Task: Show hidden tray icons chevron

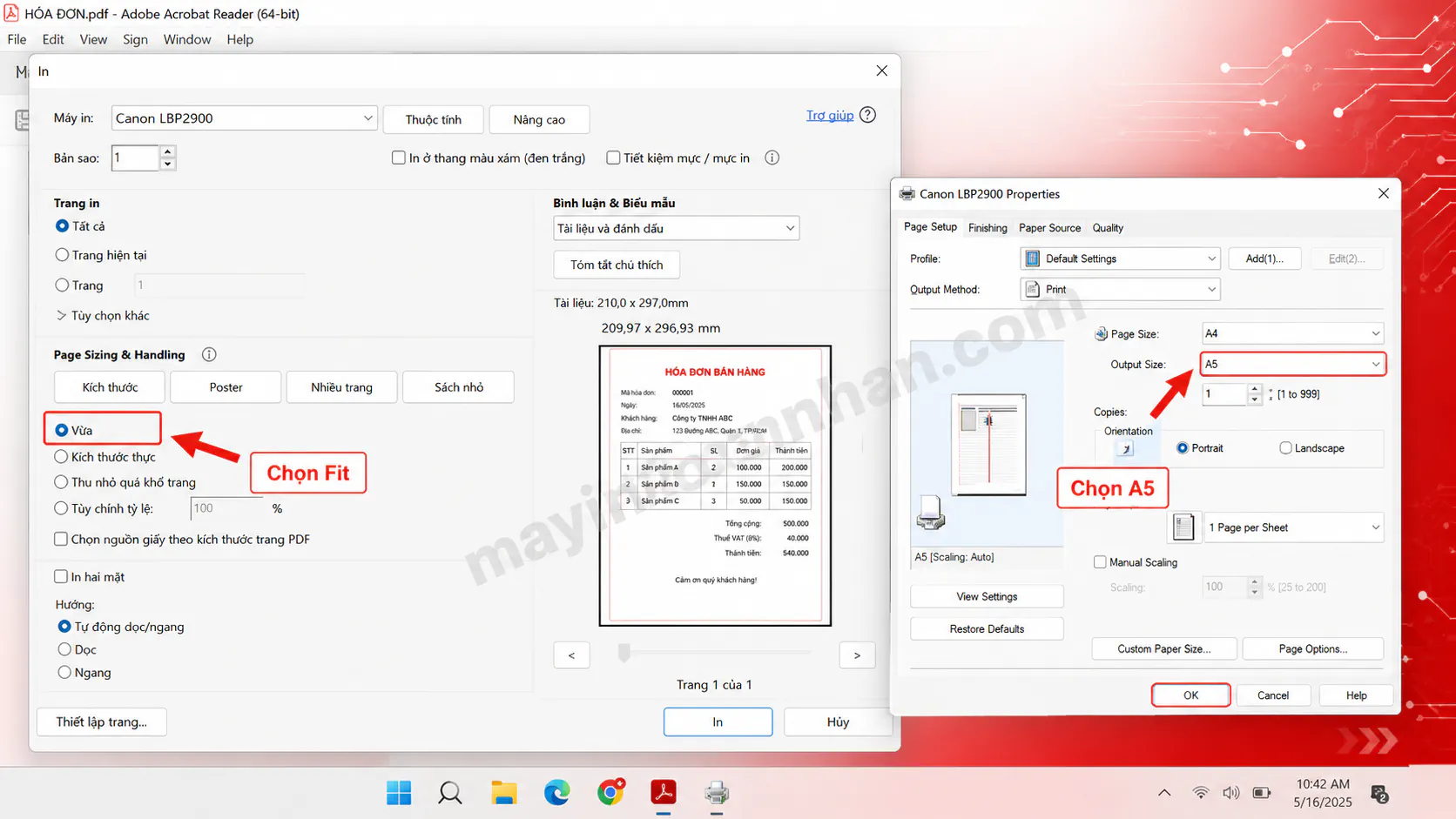Action: pos(1164,793)
